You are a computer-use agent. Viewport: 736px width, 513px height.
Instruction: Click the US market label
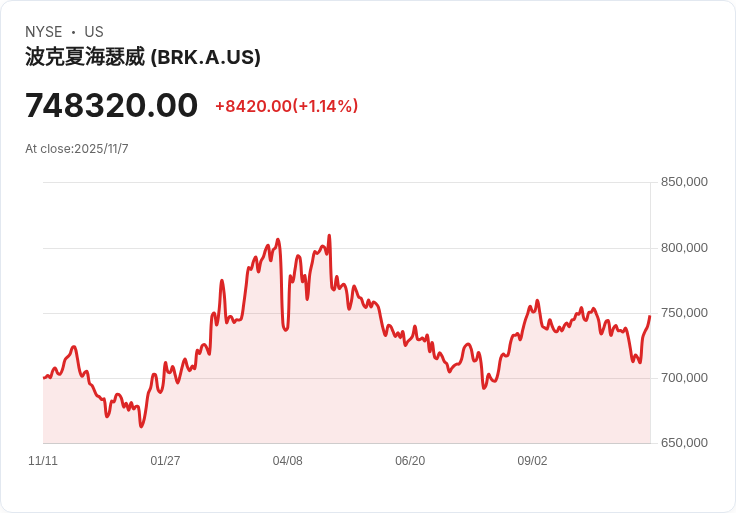pos(94,32)
